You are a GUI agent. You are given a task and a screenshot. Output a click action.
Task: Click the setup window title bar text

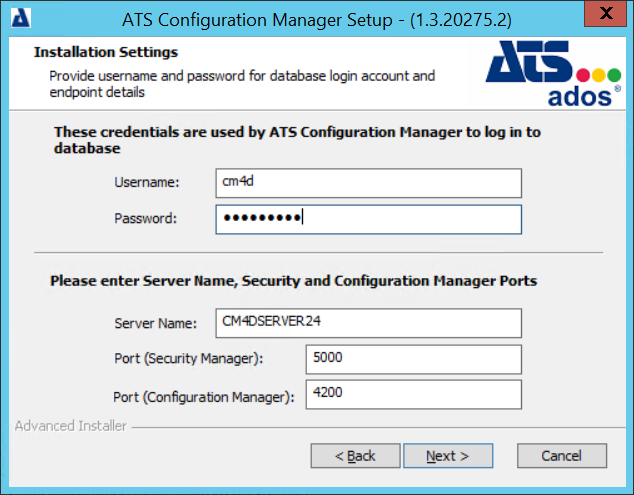click(x=317, y=18)
